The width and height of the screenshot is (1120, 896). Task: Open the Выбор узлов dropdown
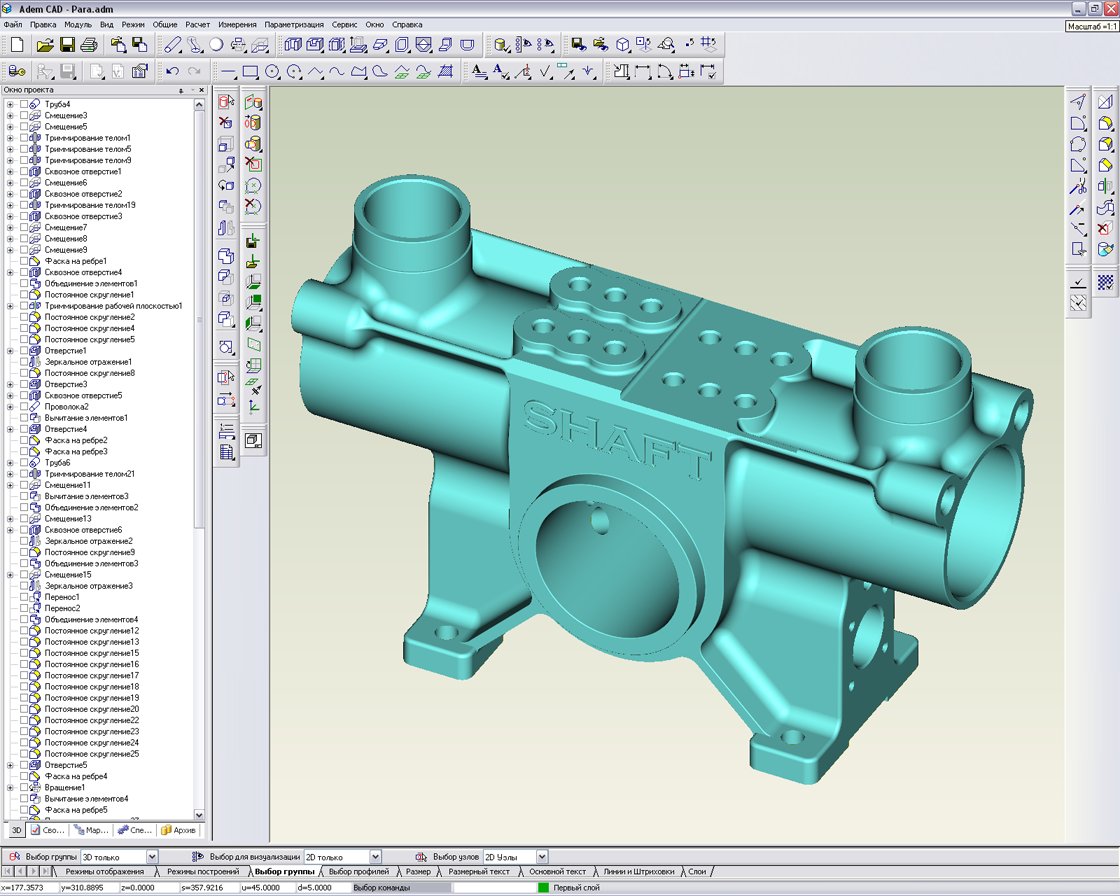[x=541, y=857]
